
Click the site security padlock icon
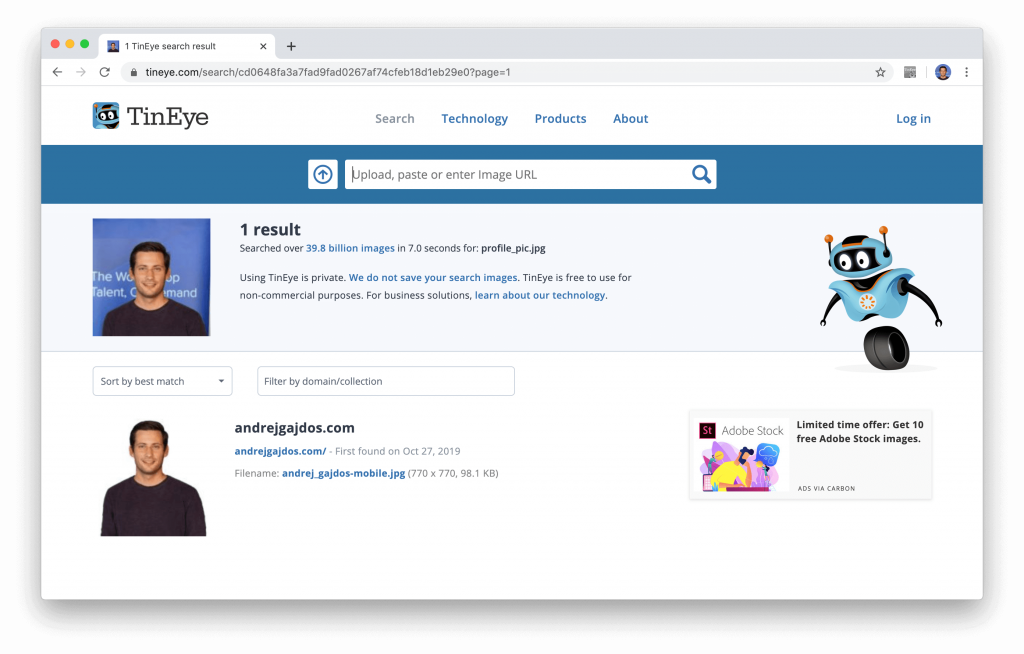134,72
